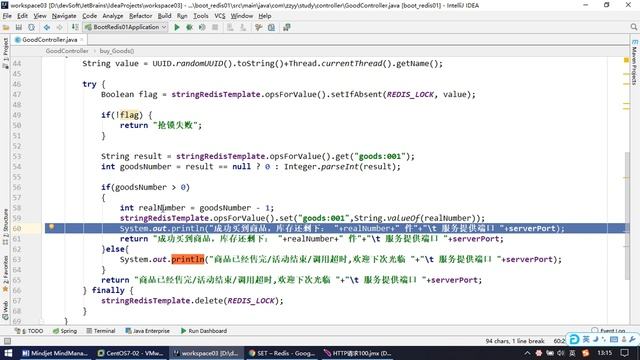This screenshot has height=360, width=640.
Task: Open the Tools menu
Action: [201, 16]
